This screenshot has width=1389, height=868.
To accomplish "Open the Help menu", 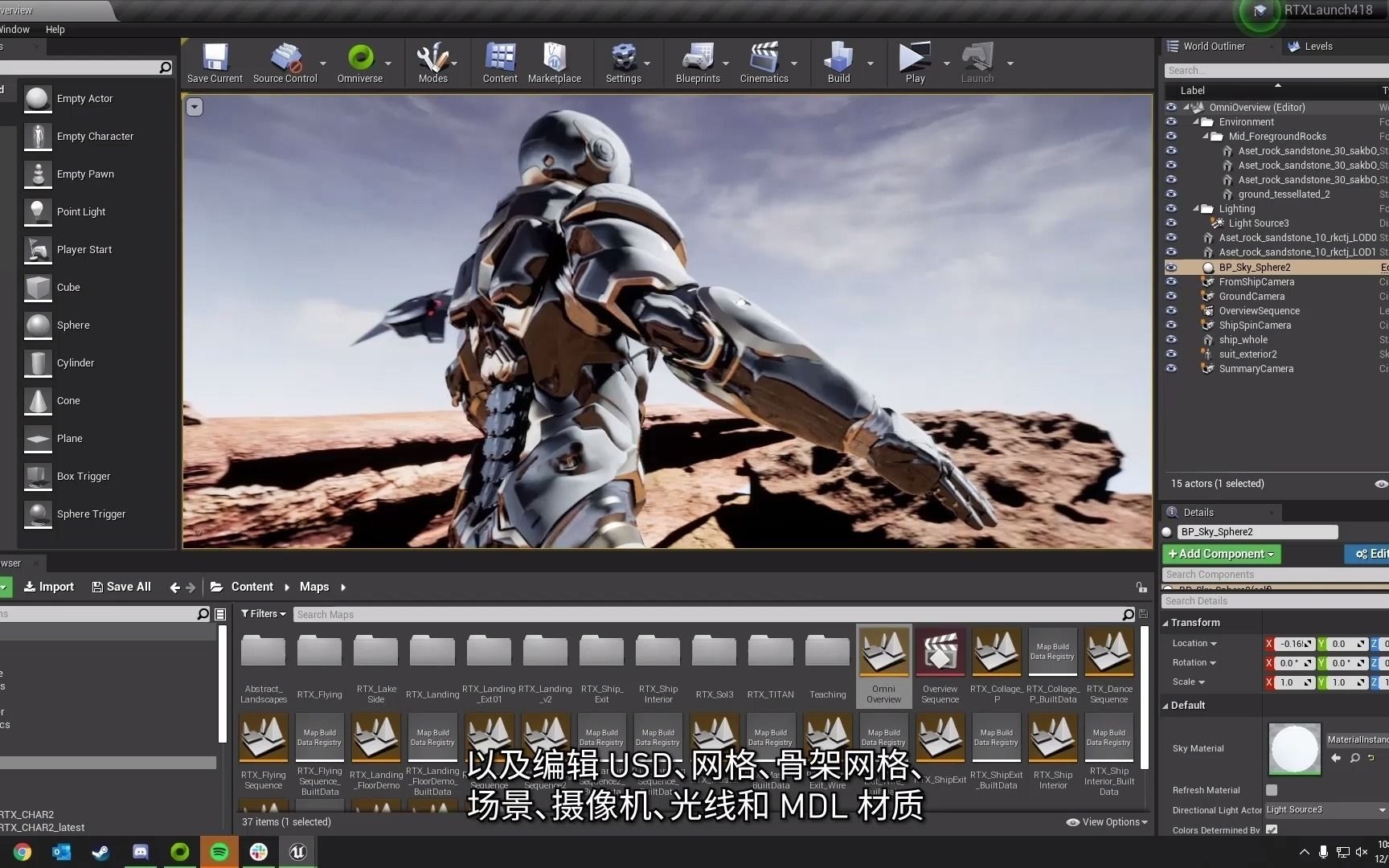I will tap(55, 30).
